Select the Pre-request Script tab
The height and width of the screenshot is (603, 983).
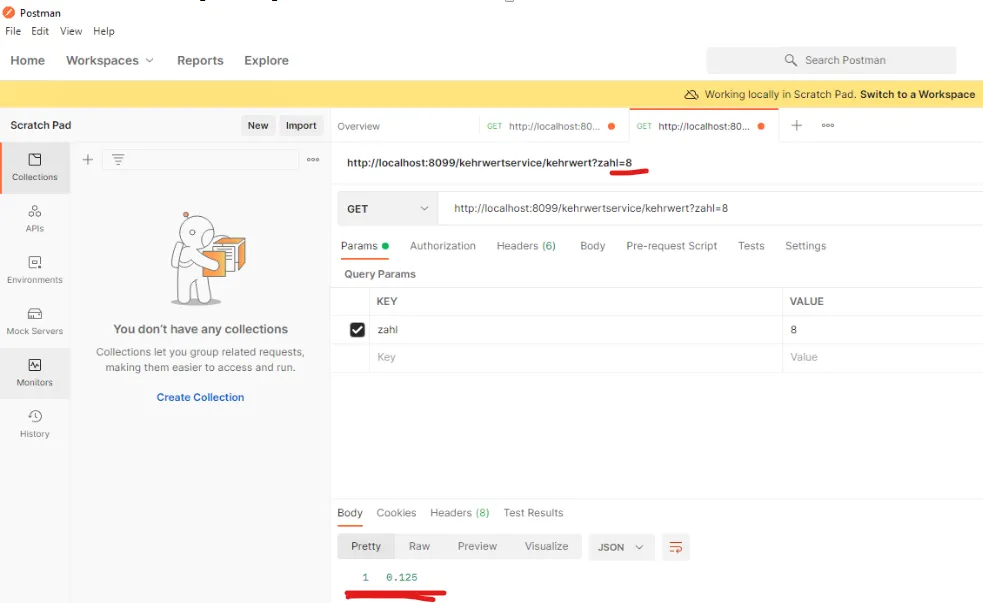(671, 246)
